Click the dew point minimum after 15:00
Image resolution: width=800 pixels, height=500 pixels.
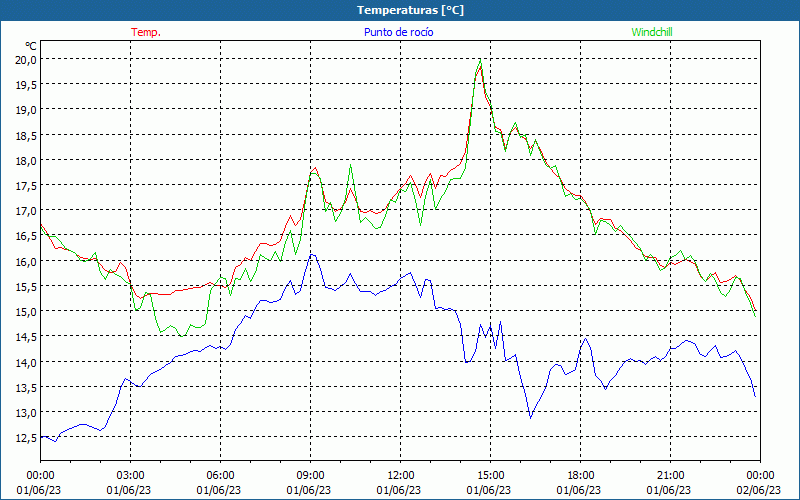531,418
